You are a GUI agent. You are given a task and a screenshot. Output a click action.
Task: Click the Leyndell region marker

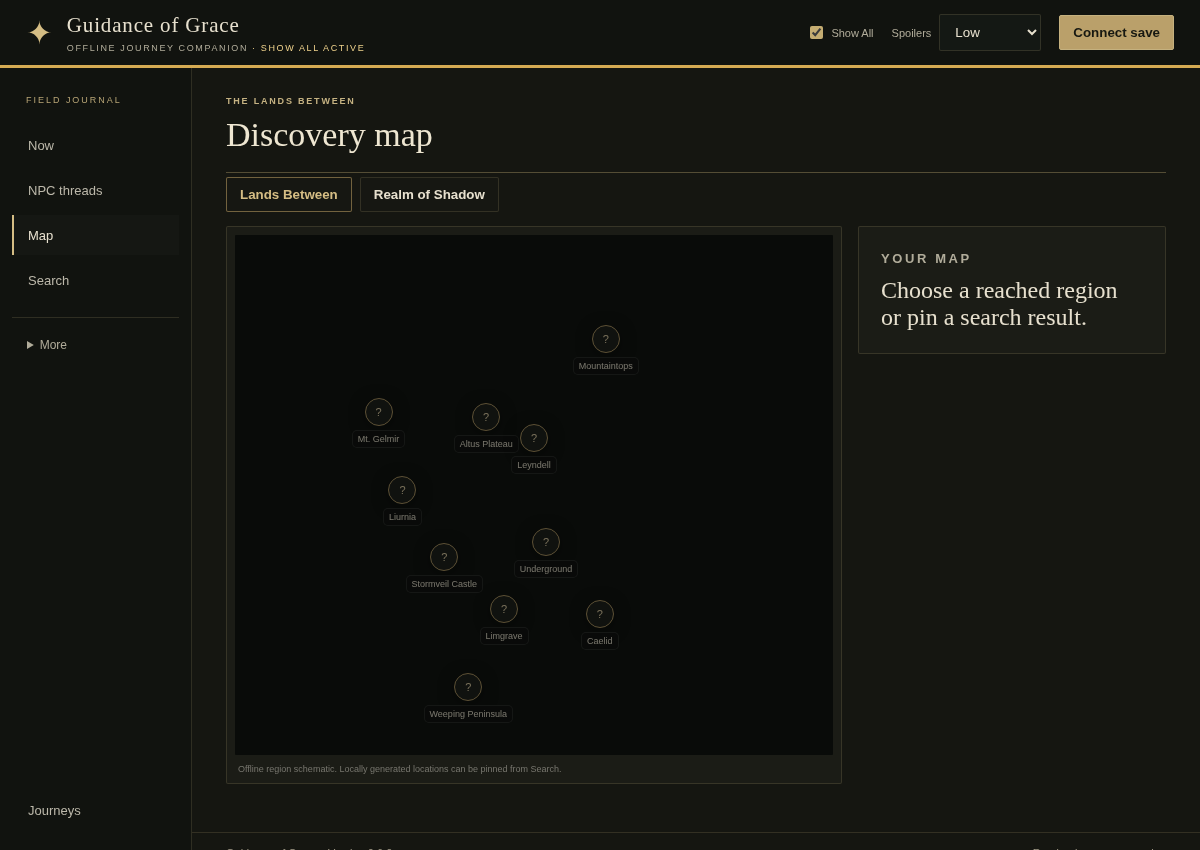tap(534, 438)
